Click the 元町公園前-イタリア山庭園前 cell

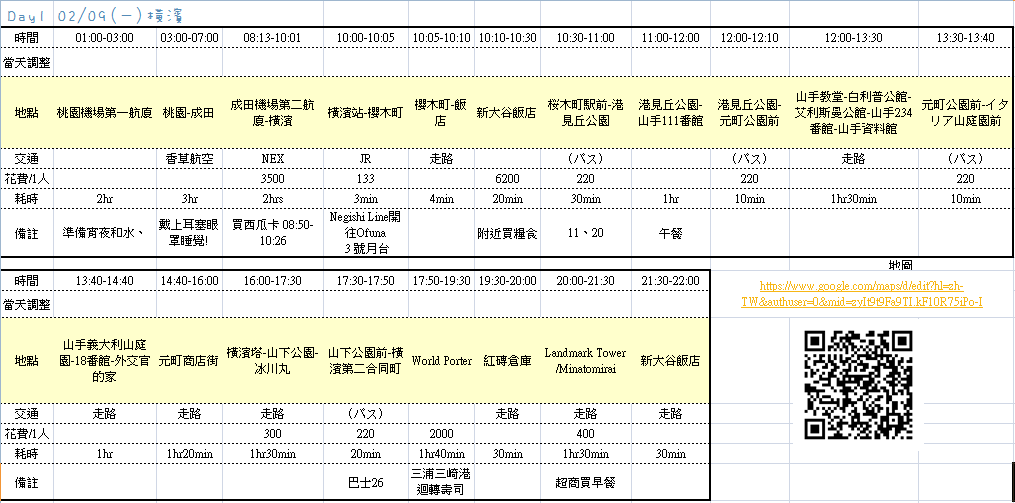tap(965, 113)
